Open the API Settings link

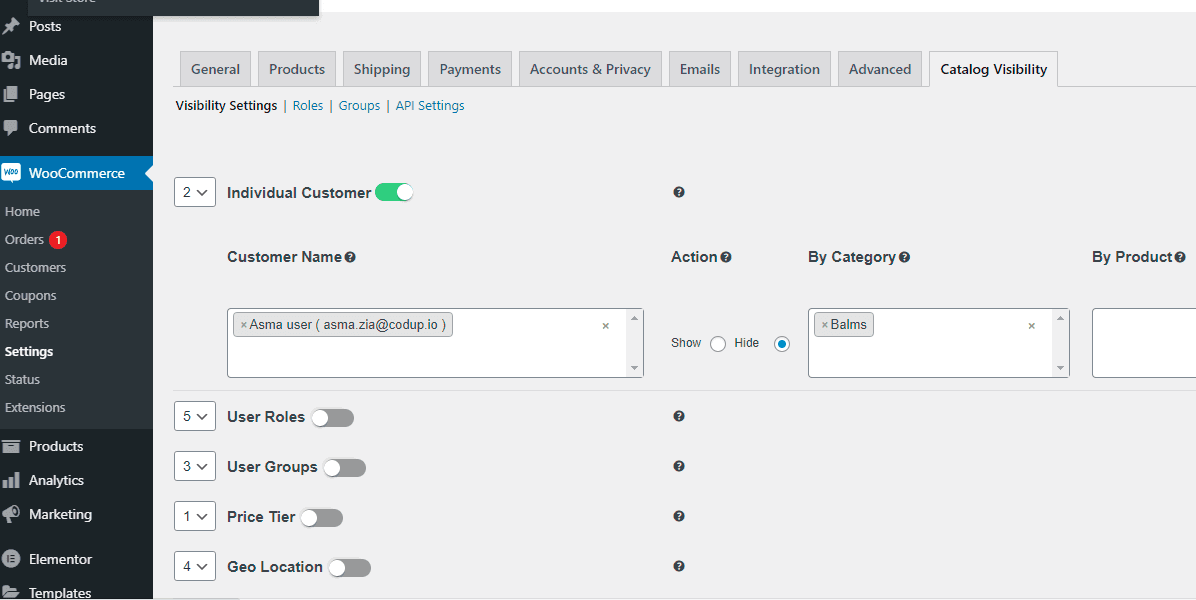[429, 104]
